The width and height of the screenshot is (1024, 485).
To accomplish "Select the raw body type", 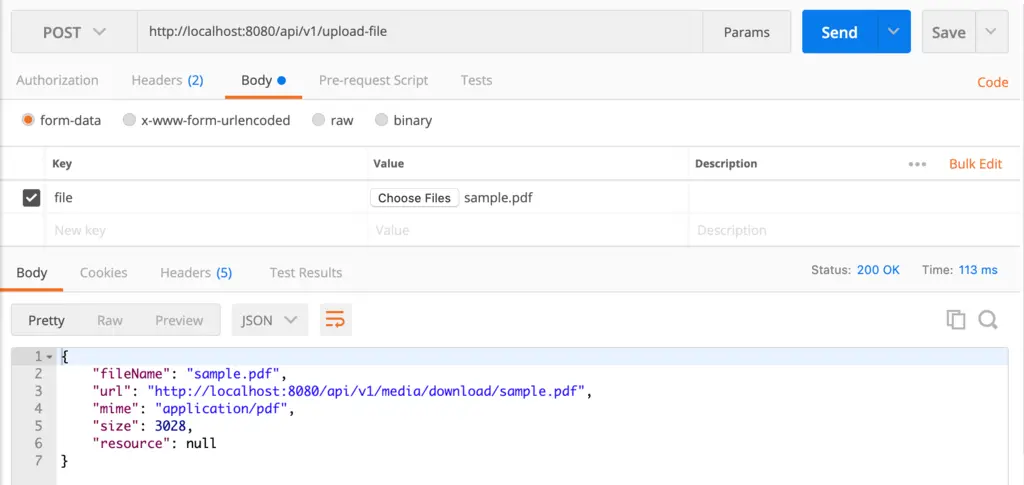I will (318, 120).
